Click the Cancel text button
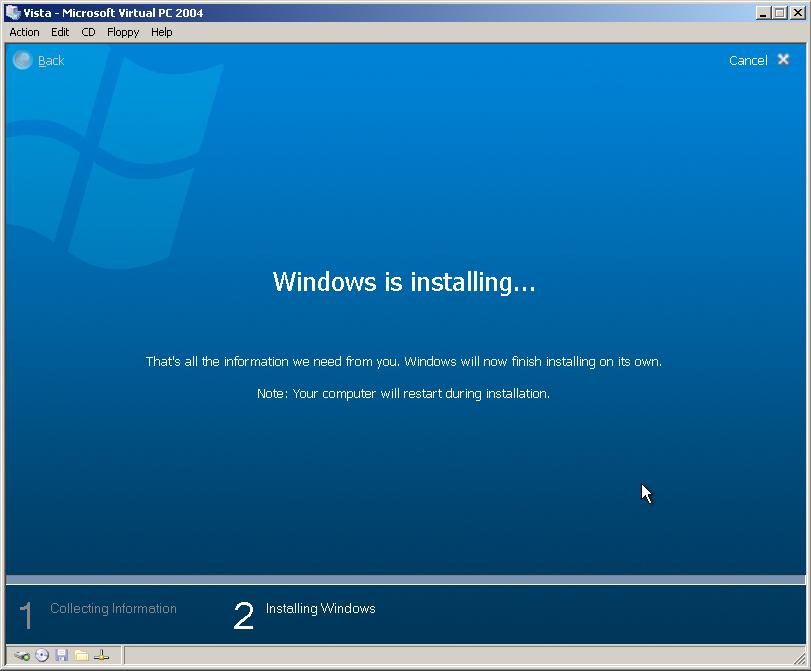811x671 pixels. pos(748,61)
